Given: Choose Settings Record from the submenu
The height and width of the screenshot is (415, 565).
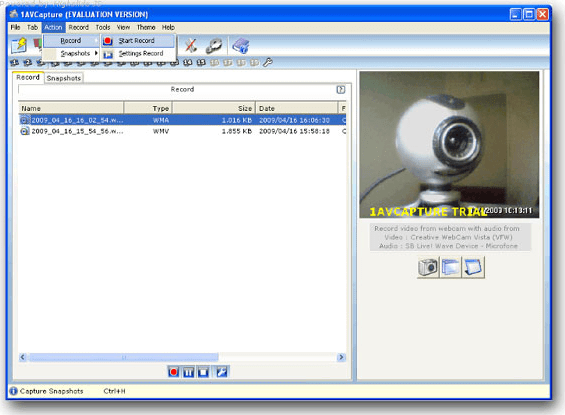Looking at the screenshot, I should pyautogui.click(x=138, y=54).
